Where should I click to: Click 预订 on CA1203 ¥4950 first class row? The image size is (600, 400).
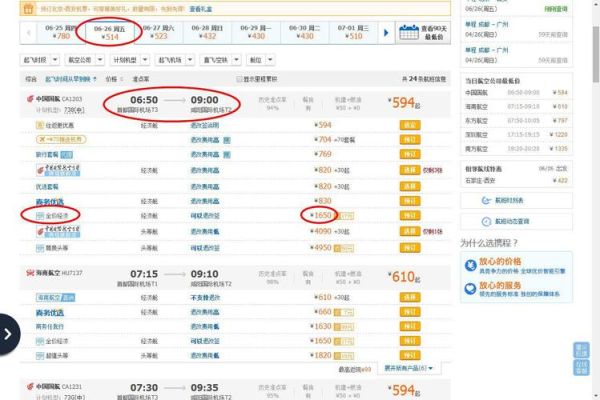410,248
